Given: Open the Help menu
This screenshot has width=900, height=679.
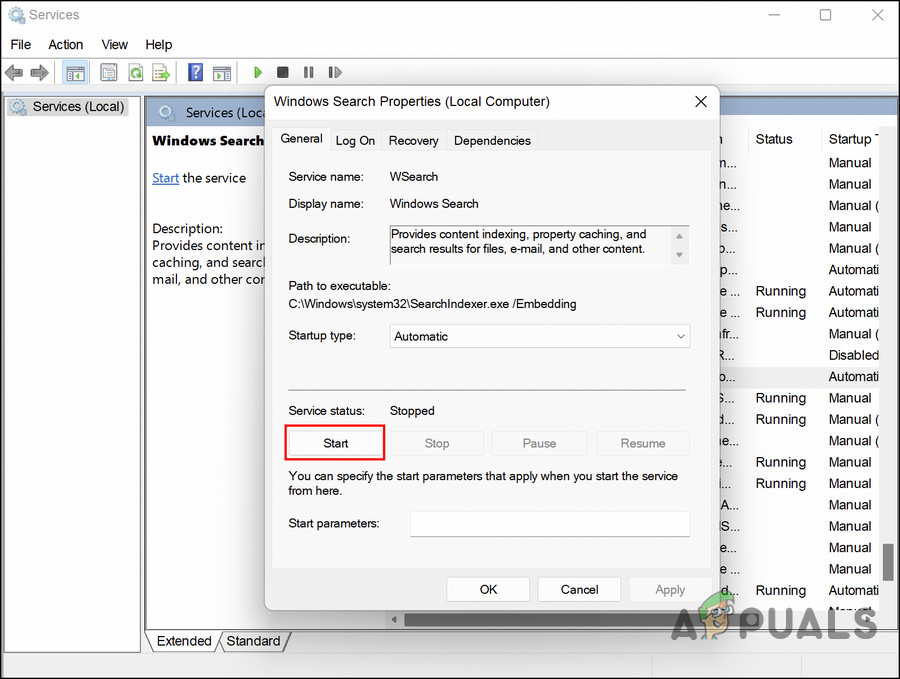Looking at the screenshot, I should tap(158, 45).
